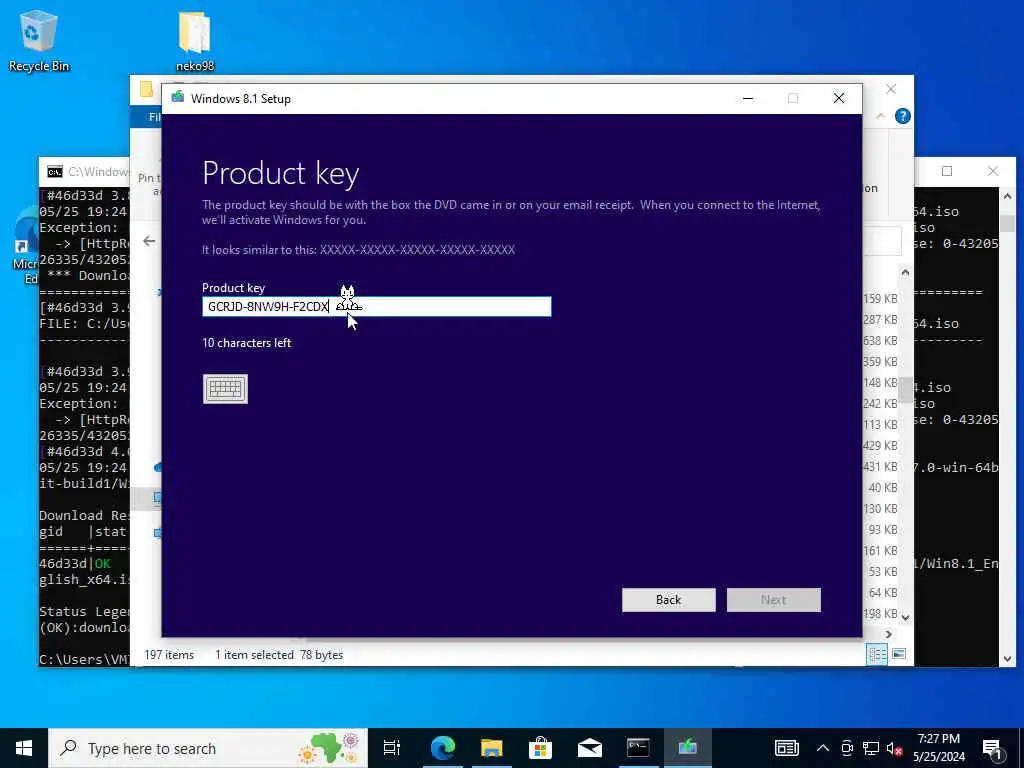Open the Recycle Bin desktop icon
Viewport: 1024px width, 768px height.
pyautogui.click(x=39, y=40)
